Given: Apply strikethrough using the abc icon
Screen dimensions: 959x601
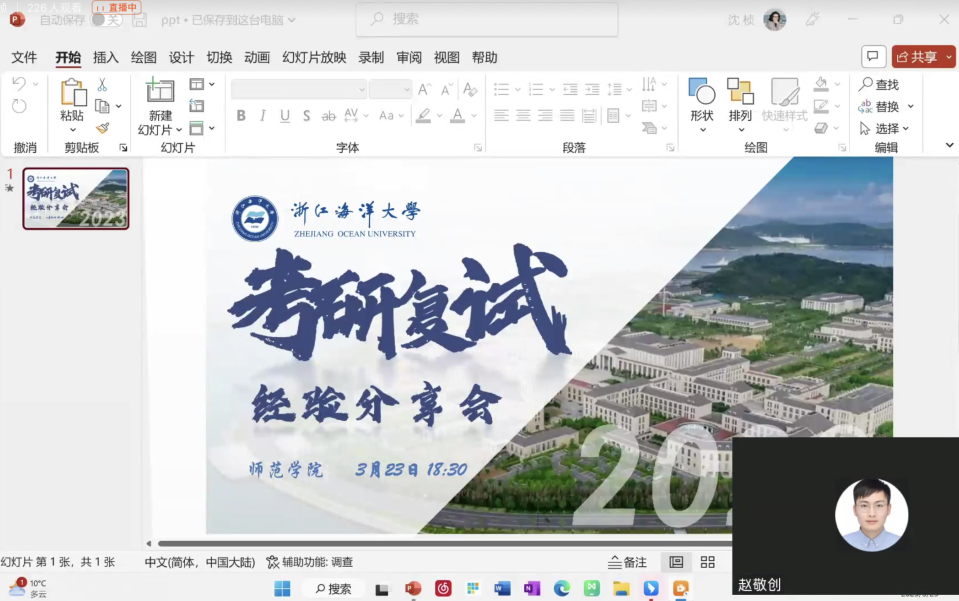Looking at the screenshot, I should click(327, 116).
